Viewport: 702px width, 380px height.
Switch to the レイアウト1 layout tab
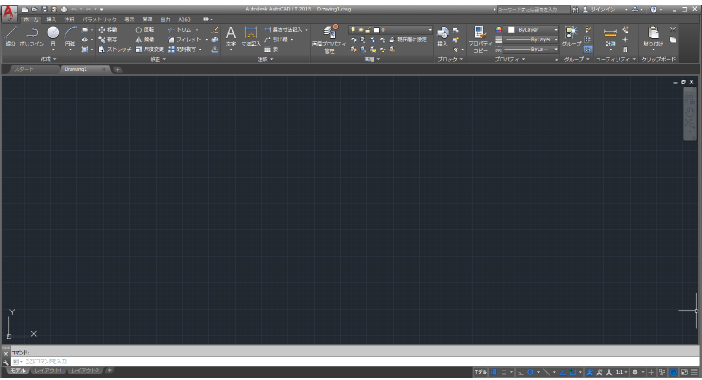click(x=48, y=371)
